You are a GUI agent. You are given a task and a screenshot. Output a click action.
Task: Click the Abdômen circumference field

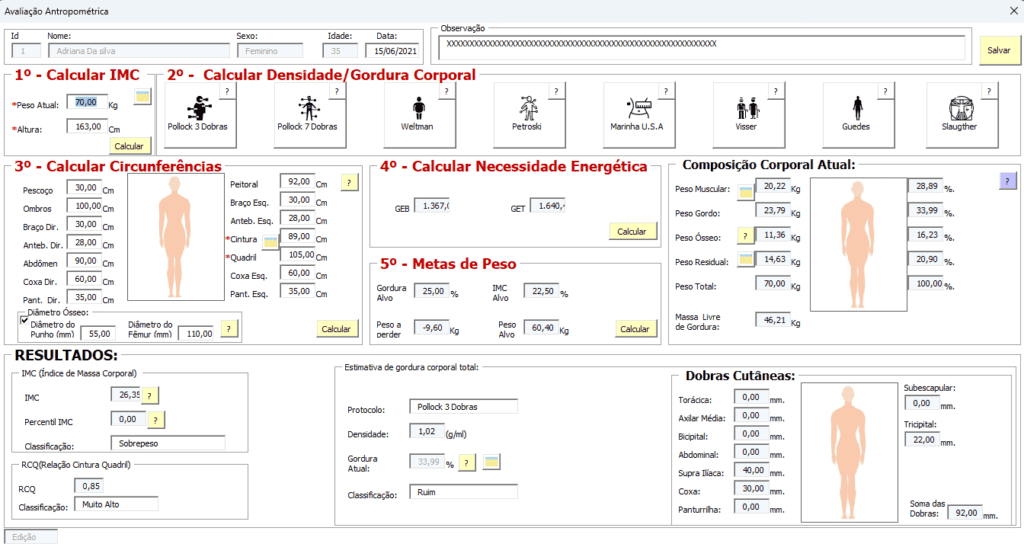(84, 261)
